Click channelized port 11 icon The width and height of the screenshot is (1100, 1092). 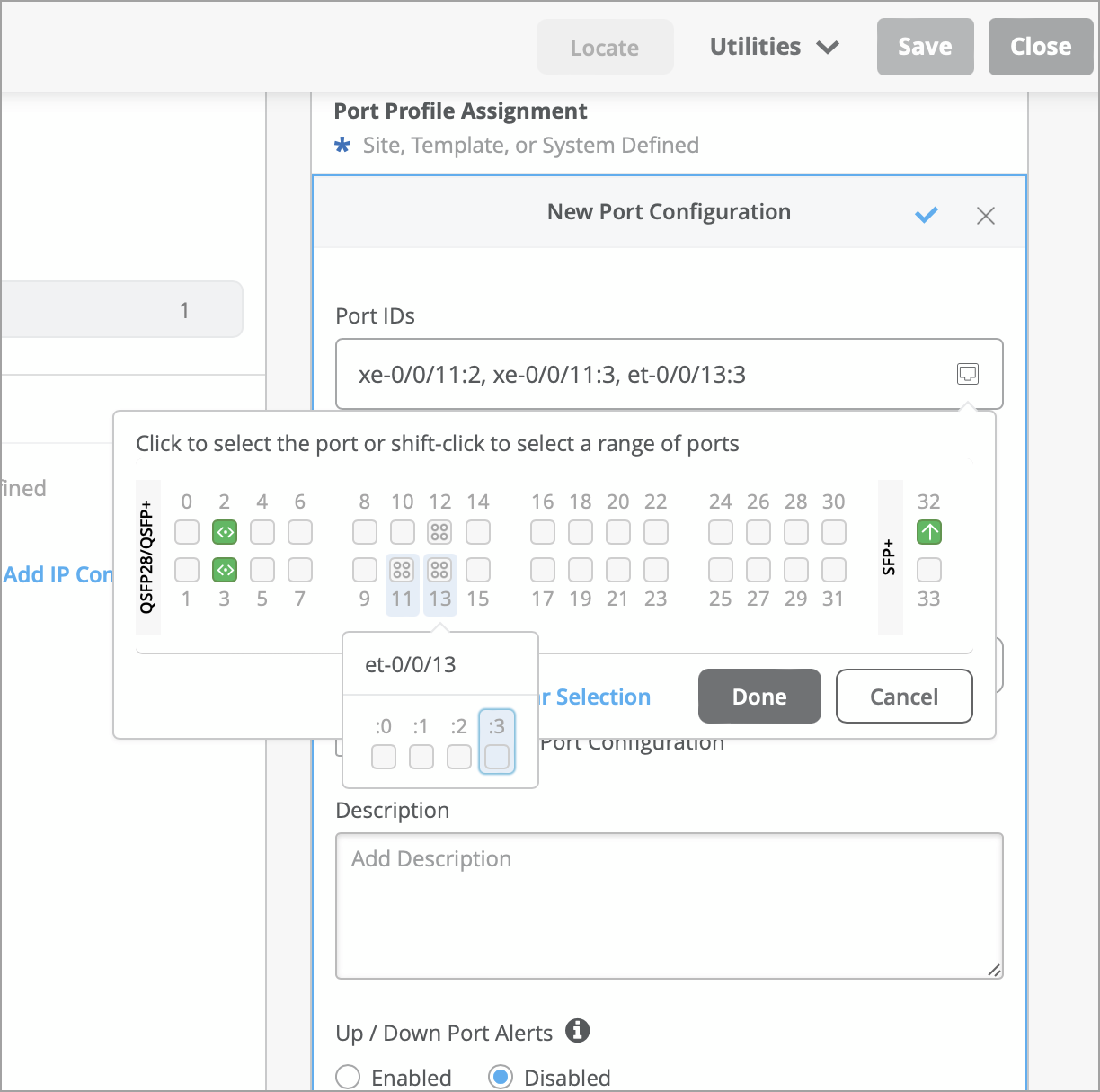point(402,570)
